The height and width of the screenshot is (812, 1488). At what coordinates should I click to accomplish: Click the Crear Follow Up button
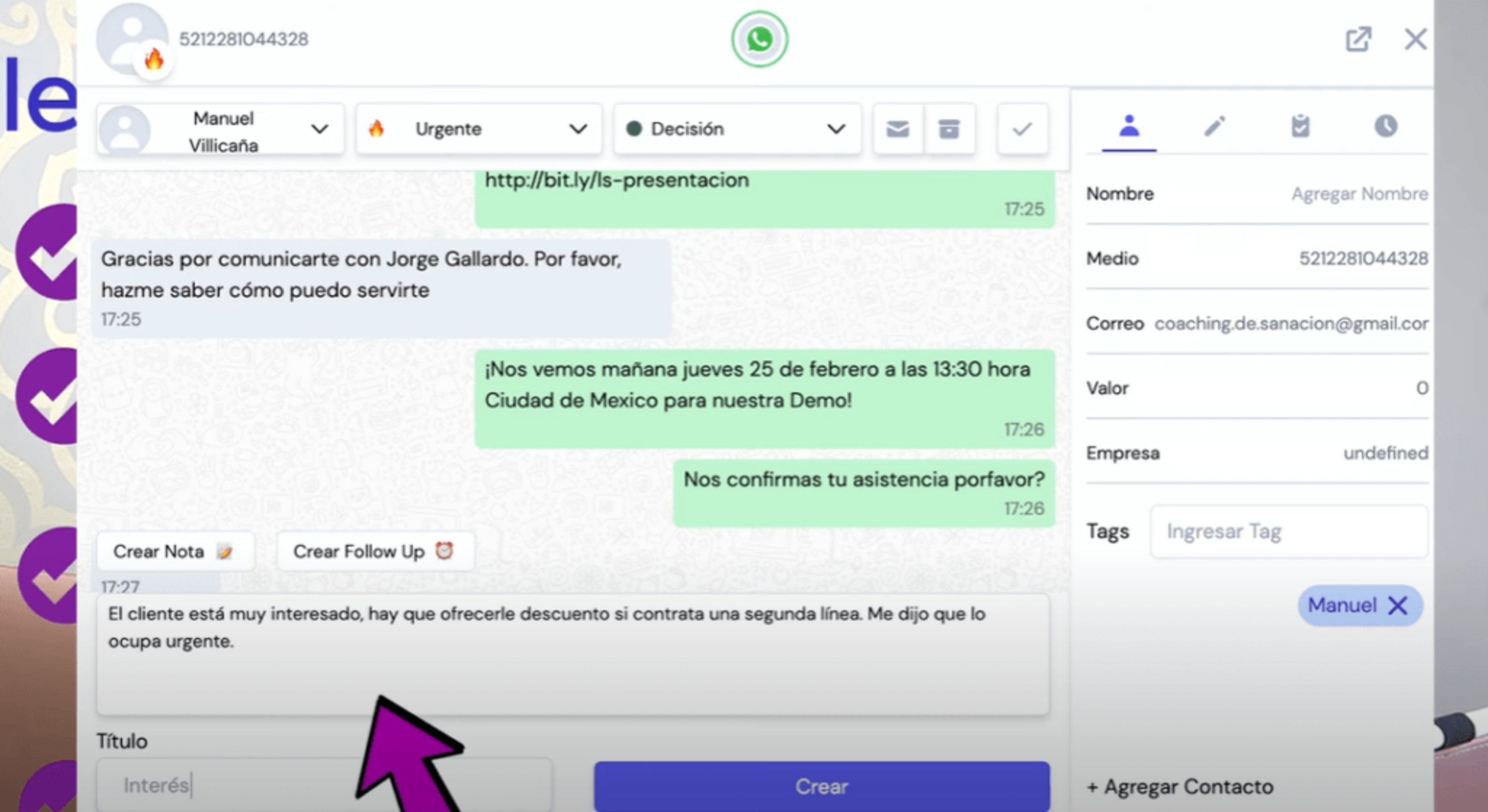point(375,552)
